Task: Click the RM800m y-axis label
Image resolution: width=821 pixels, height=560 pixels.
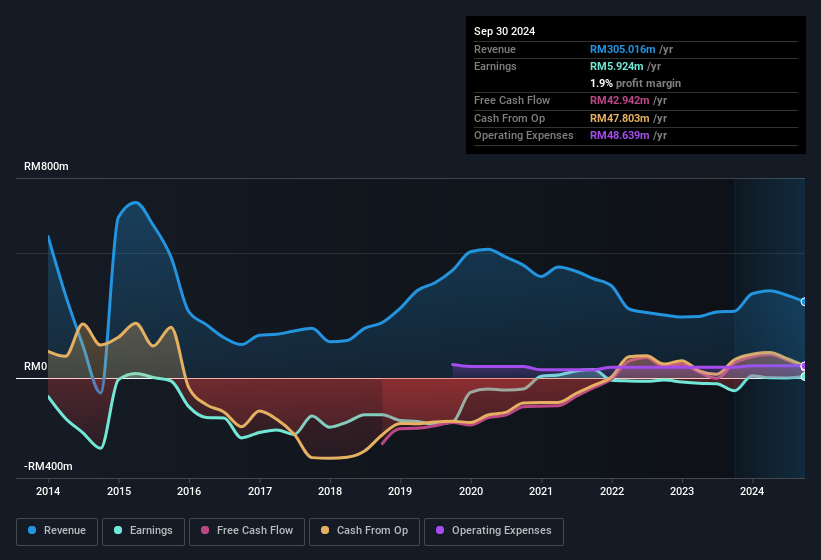Action: coord(46,166)
